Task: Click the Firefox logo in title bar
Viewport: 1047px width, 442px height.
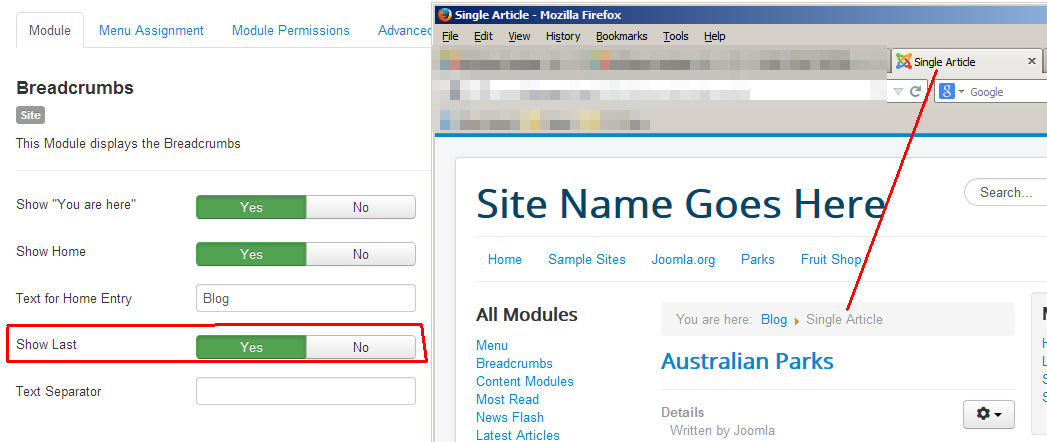Action: [444, 15]
